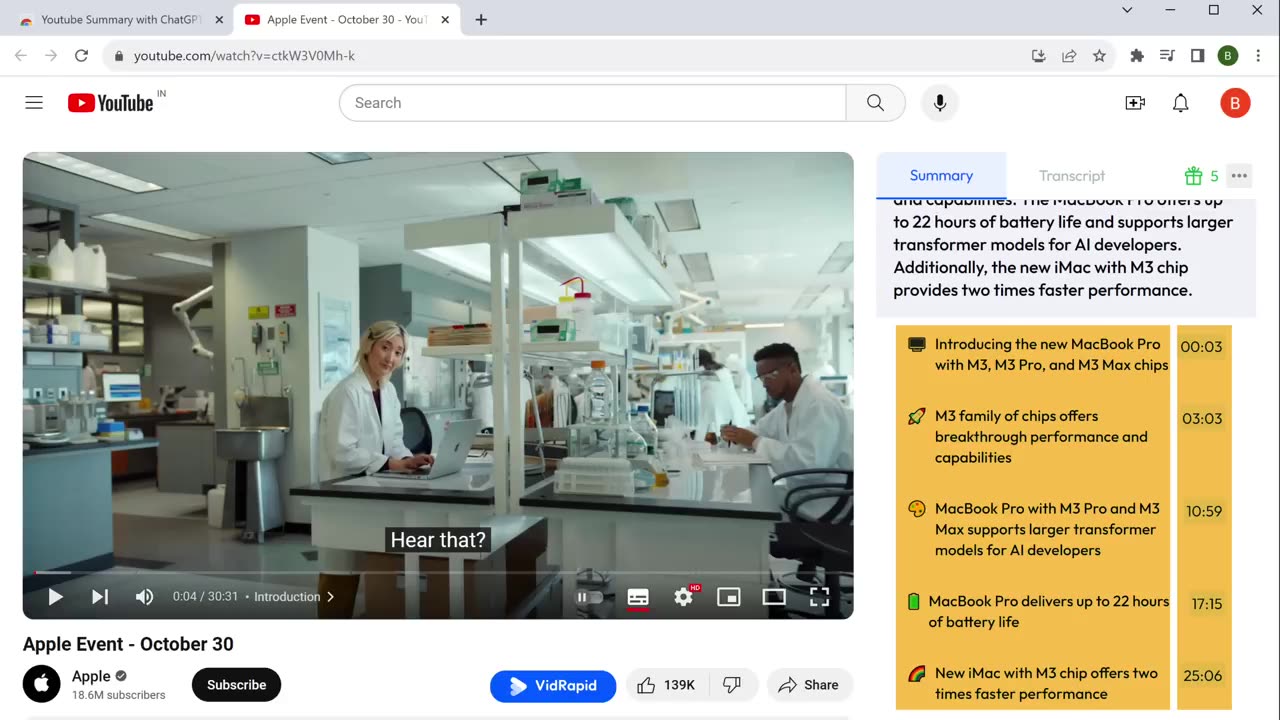Switch to miniplayer mode
The image size is (1280, 720).
point(729,597)
